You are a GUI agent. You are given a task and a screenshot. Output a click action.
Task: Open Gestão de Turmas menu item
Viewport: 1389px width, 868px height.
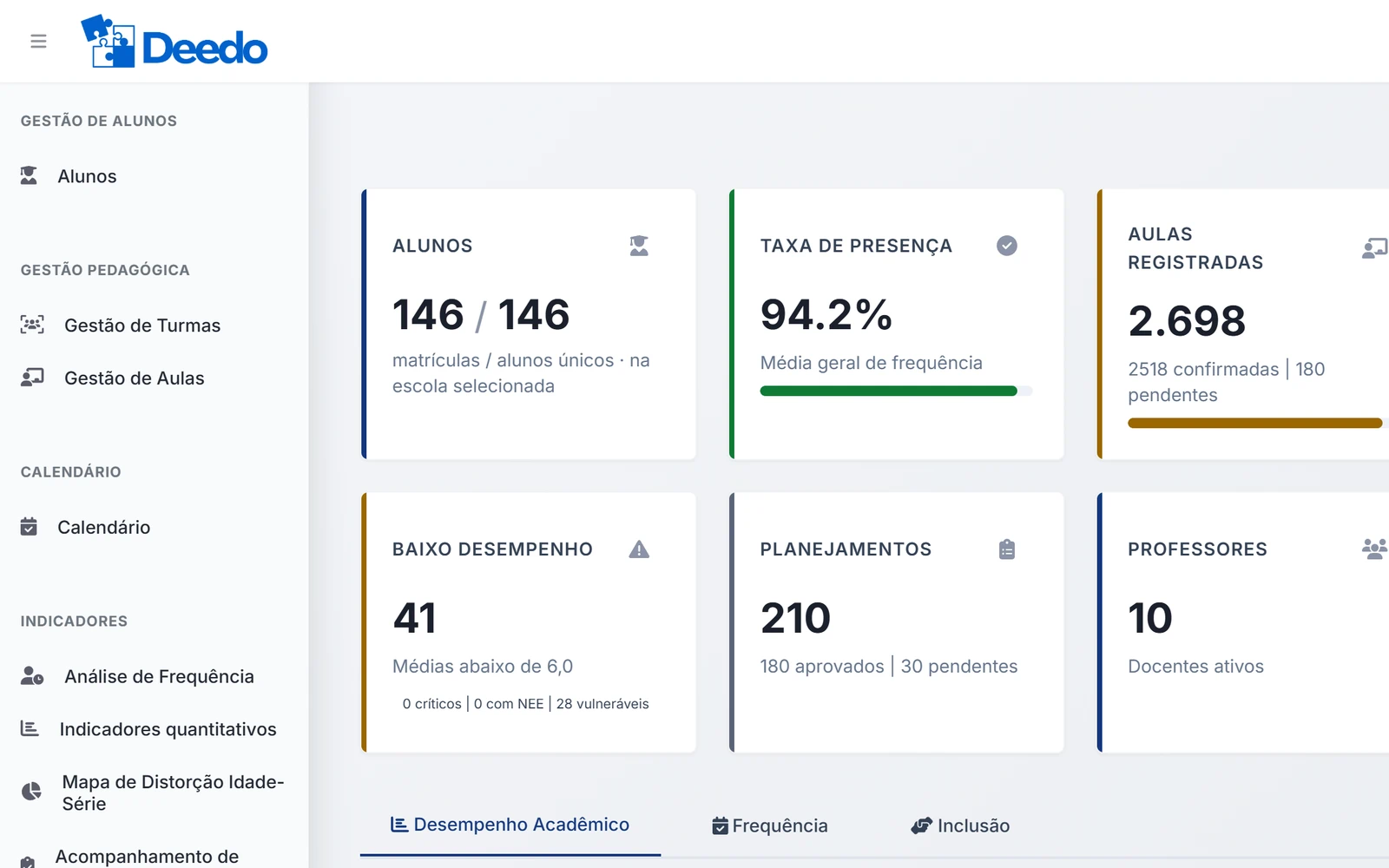point(142,325)
